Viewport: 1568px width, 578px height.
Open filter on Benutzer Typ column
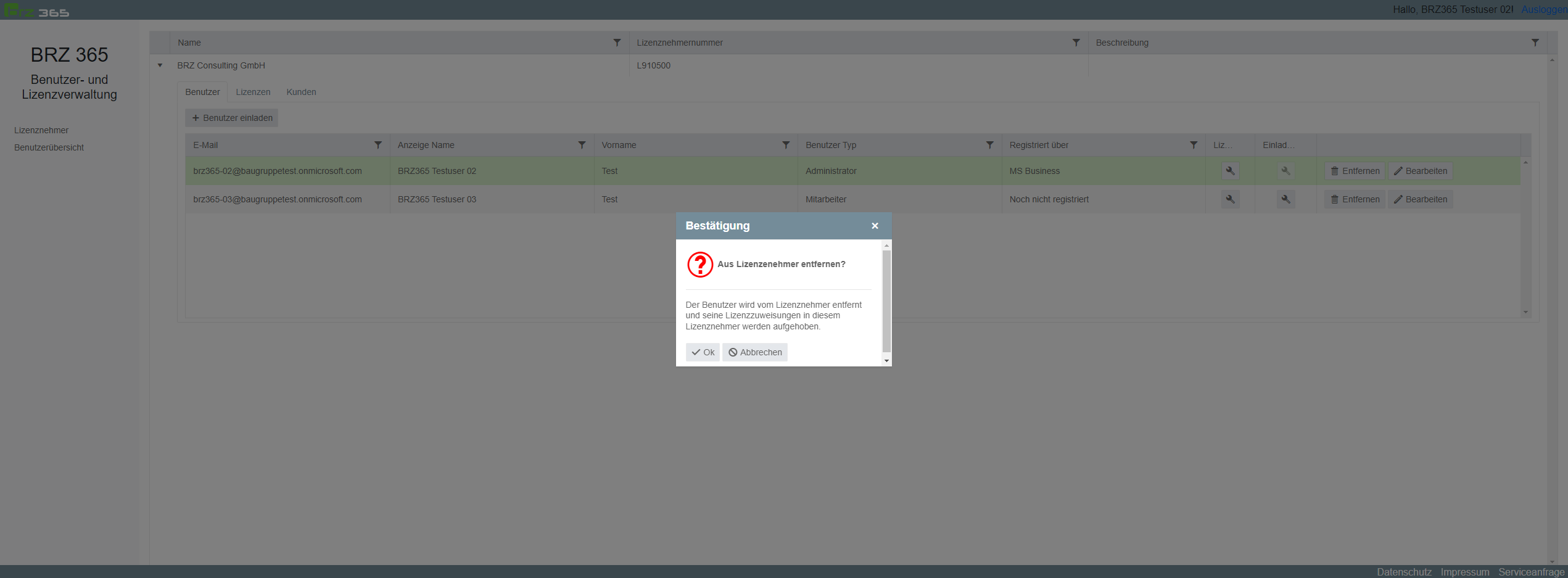(x=989, y=145)
